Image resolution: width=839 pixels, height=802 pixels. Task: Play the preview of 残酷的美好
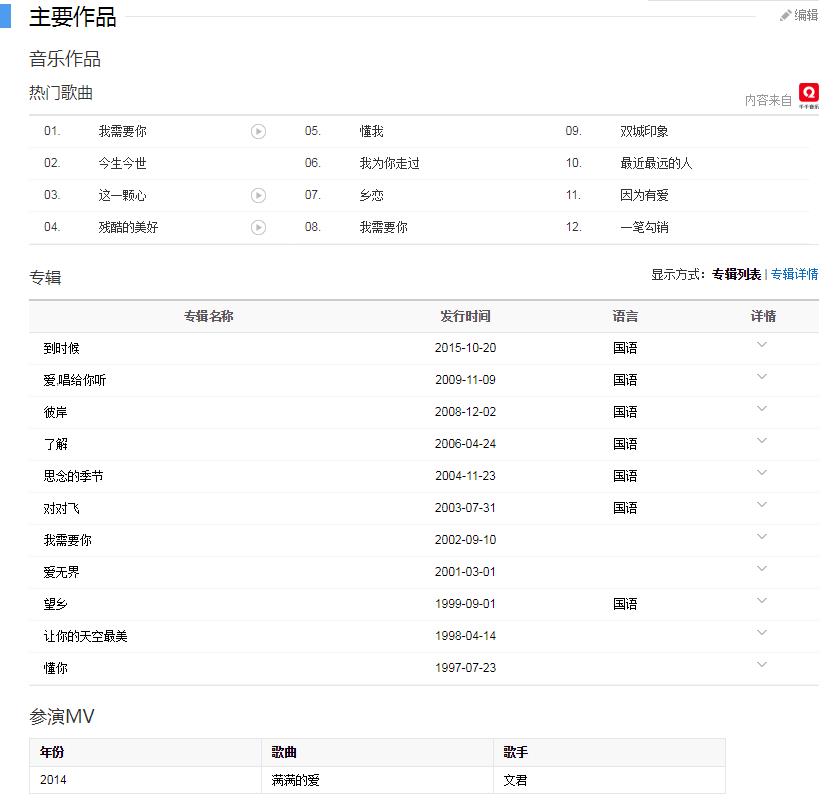256,227
